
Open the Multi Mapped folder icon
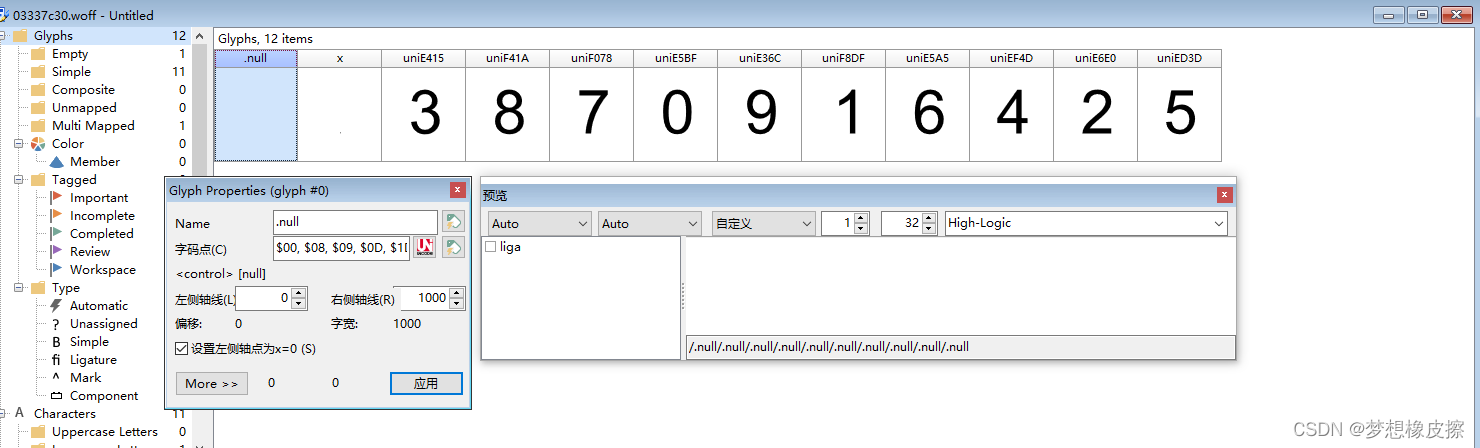tap(38, 126)
